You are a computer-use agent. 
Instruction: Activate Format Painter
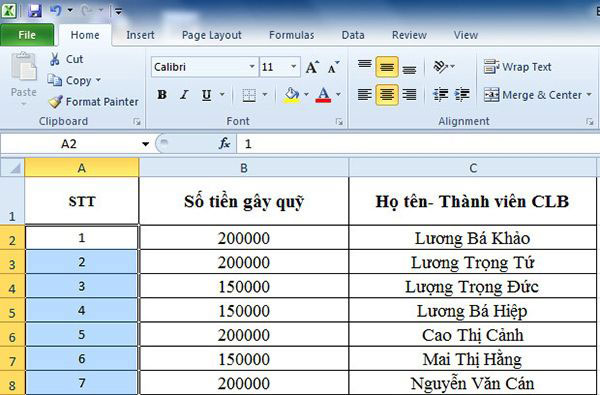click(x=93, y=101)
